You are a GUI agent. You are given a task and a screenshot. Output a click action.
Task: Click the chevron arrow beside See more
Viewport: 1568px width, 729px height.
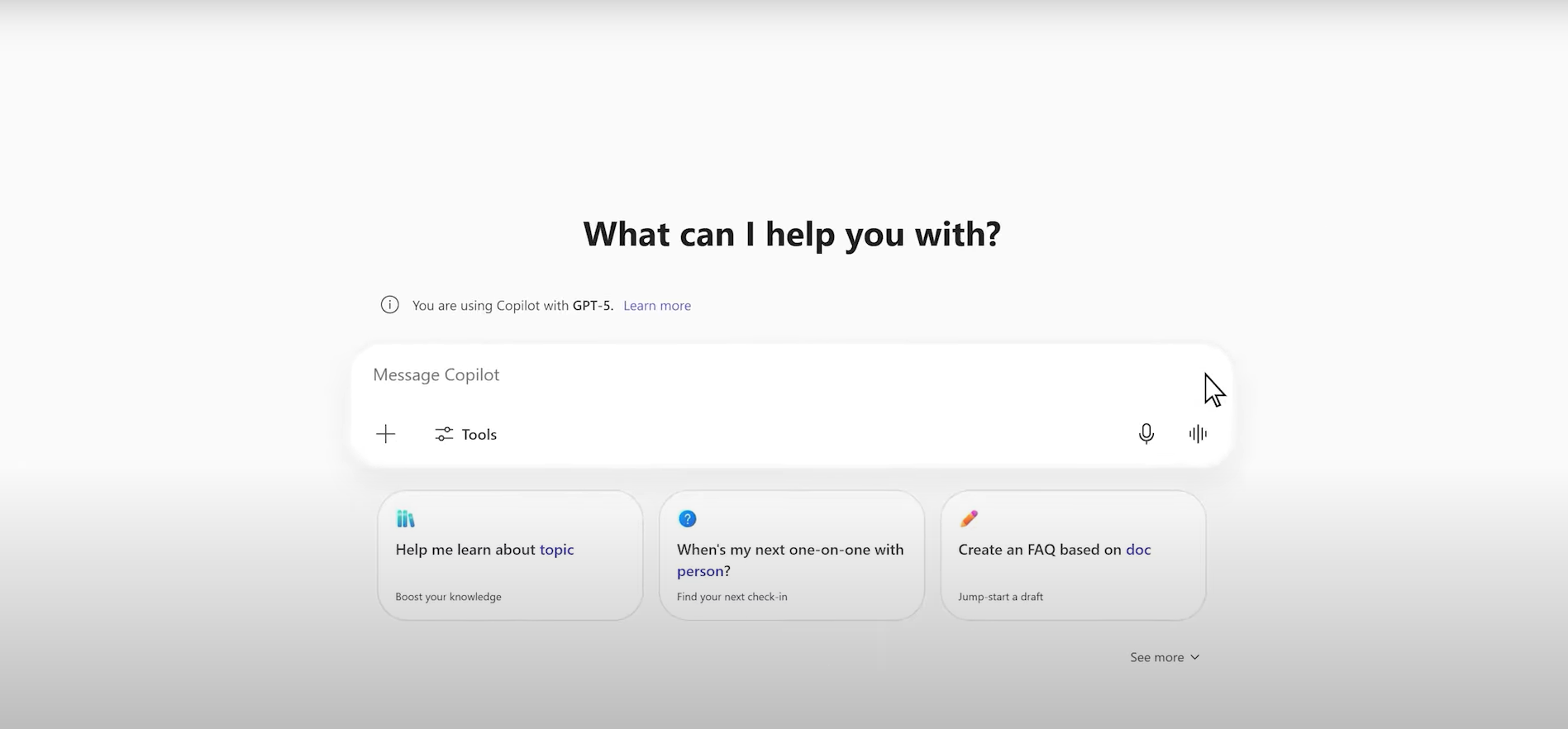pyautogui.click(x=1194, y=657)
